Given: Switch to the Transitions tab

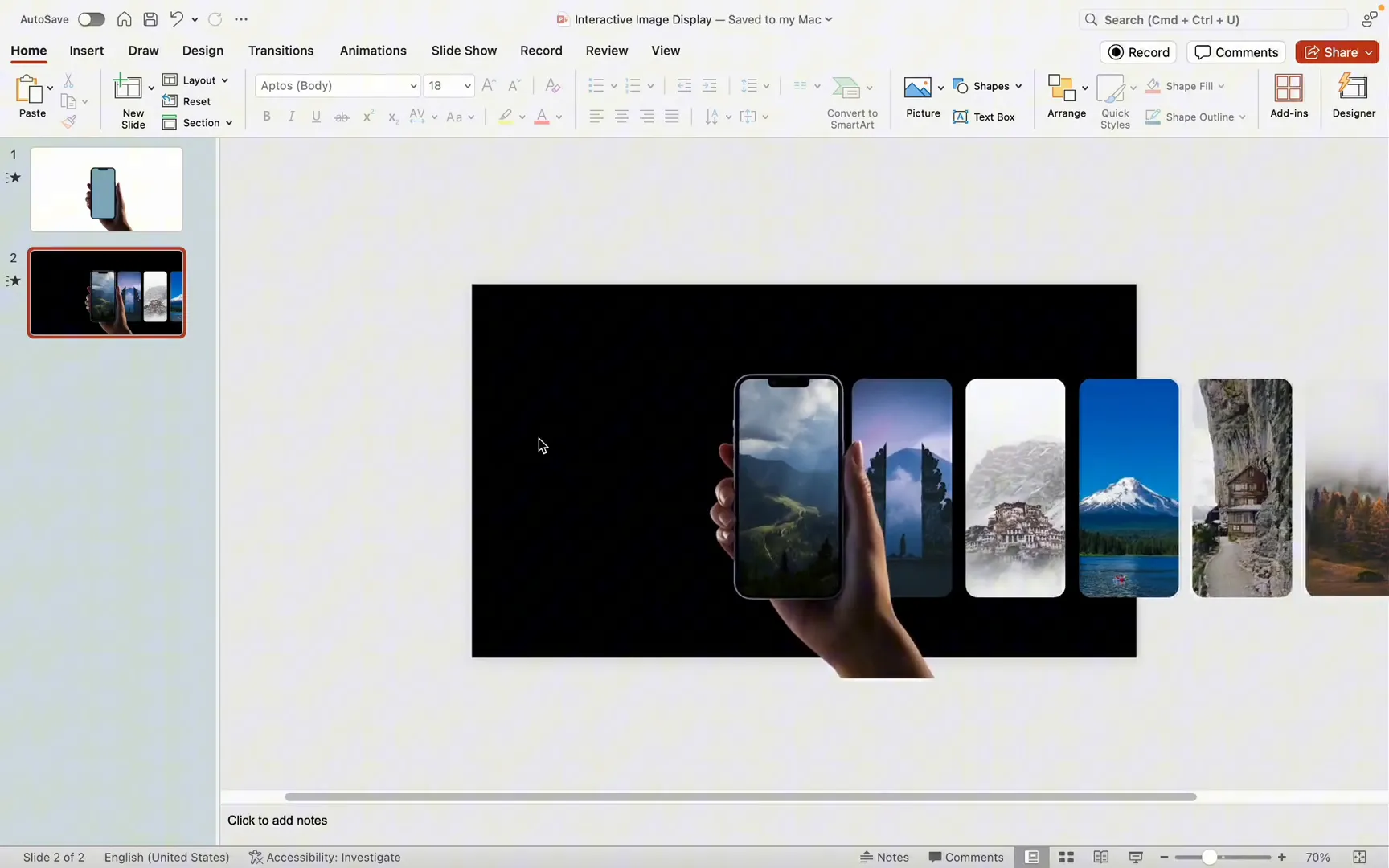Looking at the screenshot, I should 281,51.
